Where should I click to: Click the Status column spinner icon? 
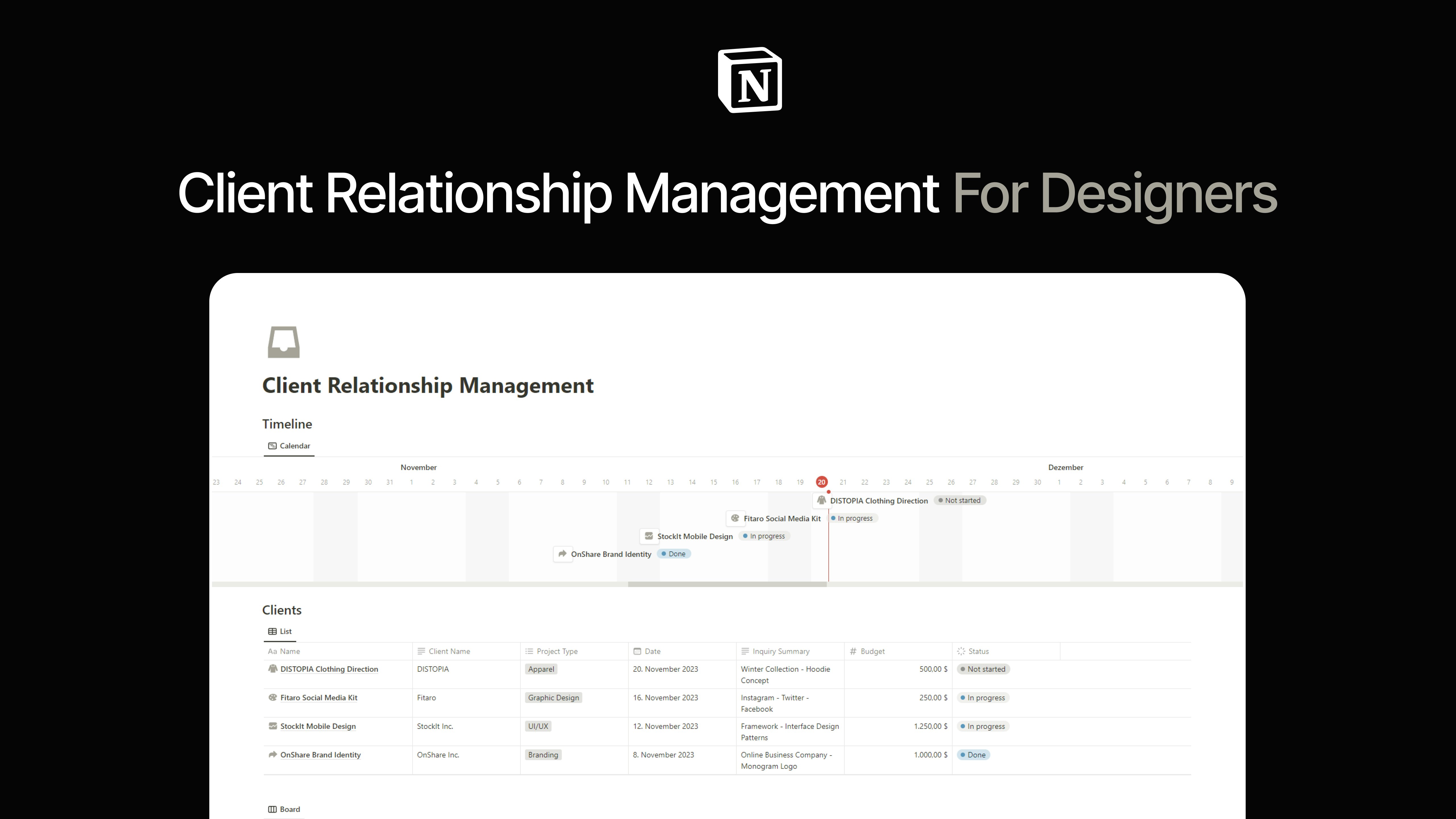[961, 651]
